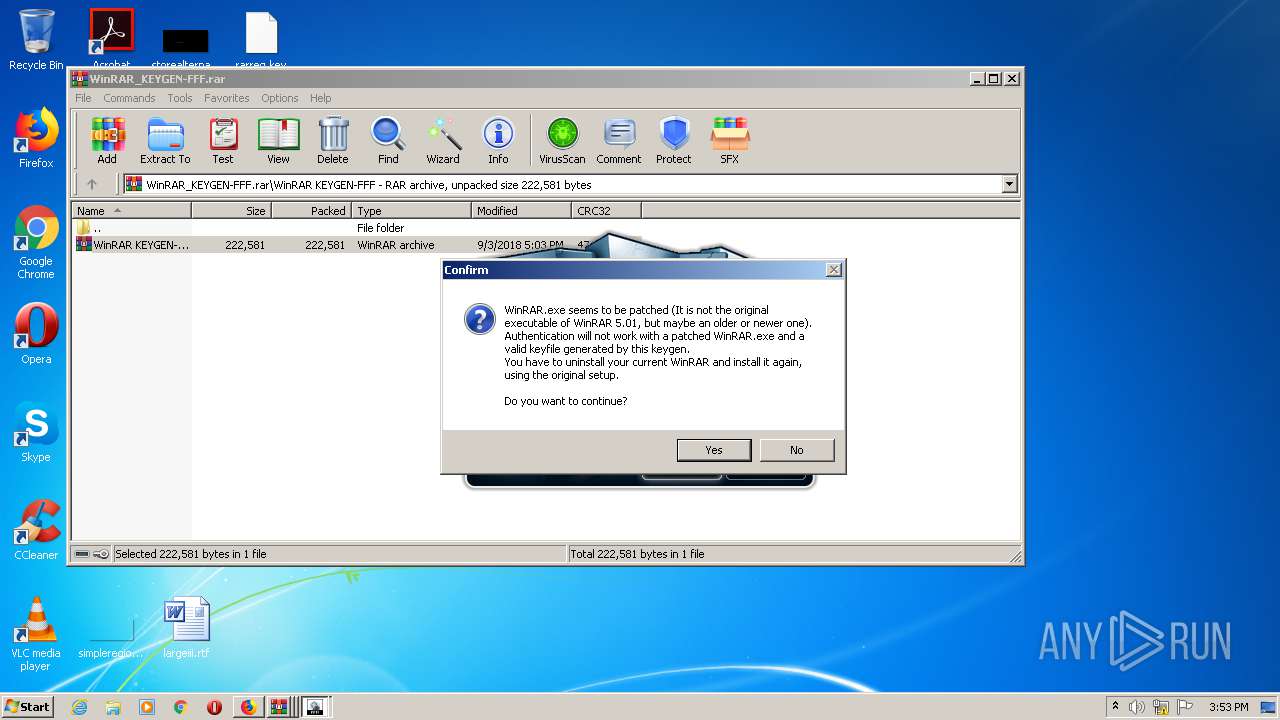This screenshot has width=1280, height=720.
Task: Click the question mark icon in Confirm dialog
Action: [480, 319]
